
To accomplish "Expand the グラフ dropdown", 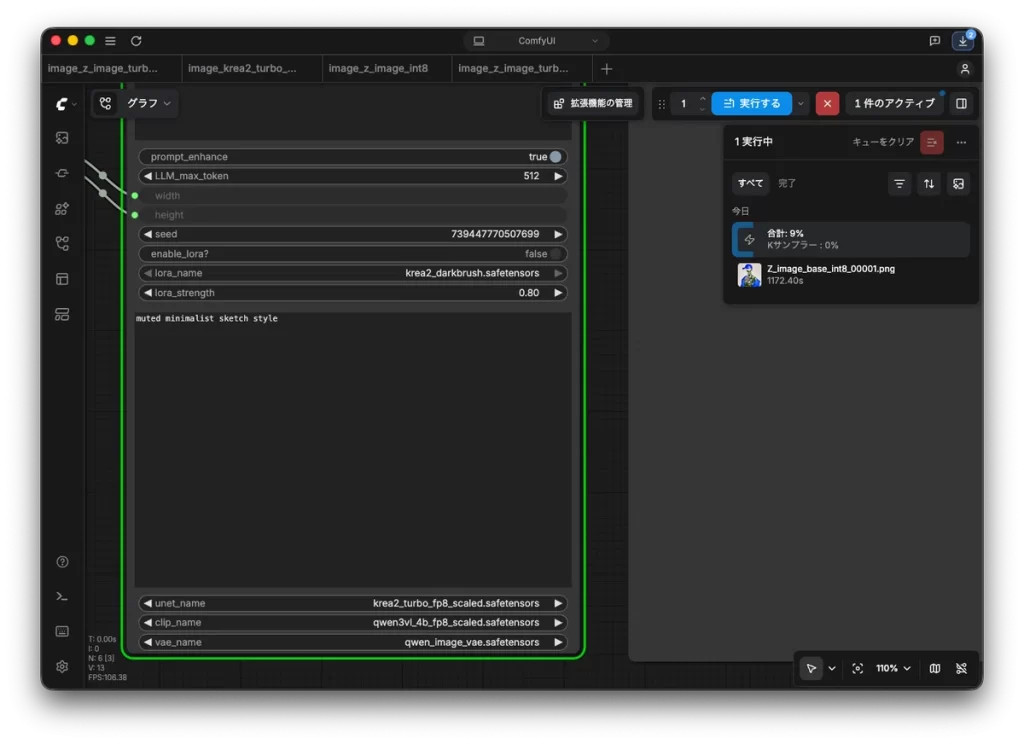I will click(x=149, y=103).
